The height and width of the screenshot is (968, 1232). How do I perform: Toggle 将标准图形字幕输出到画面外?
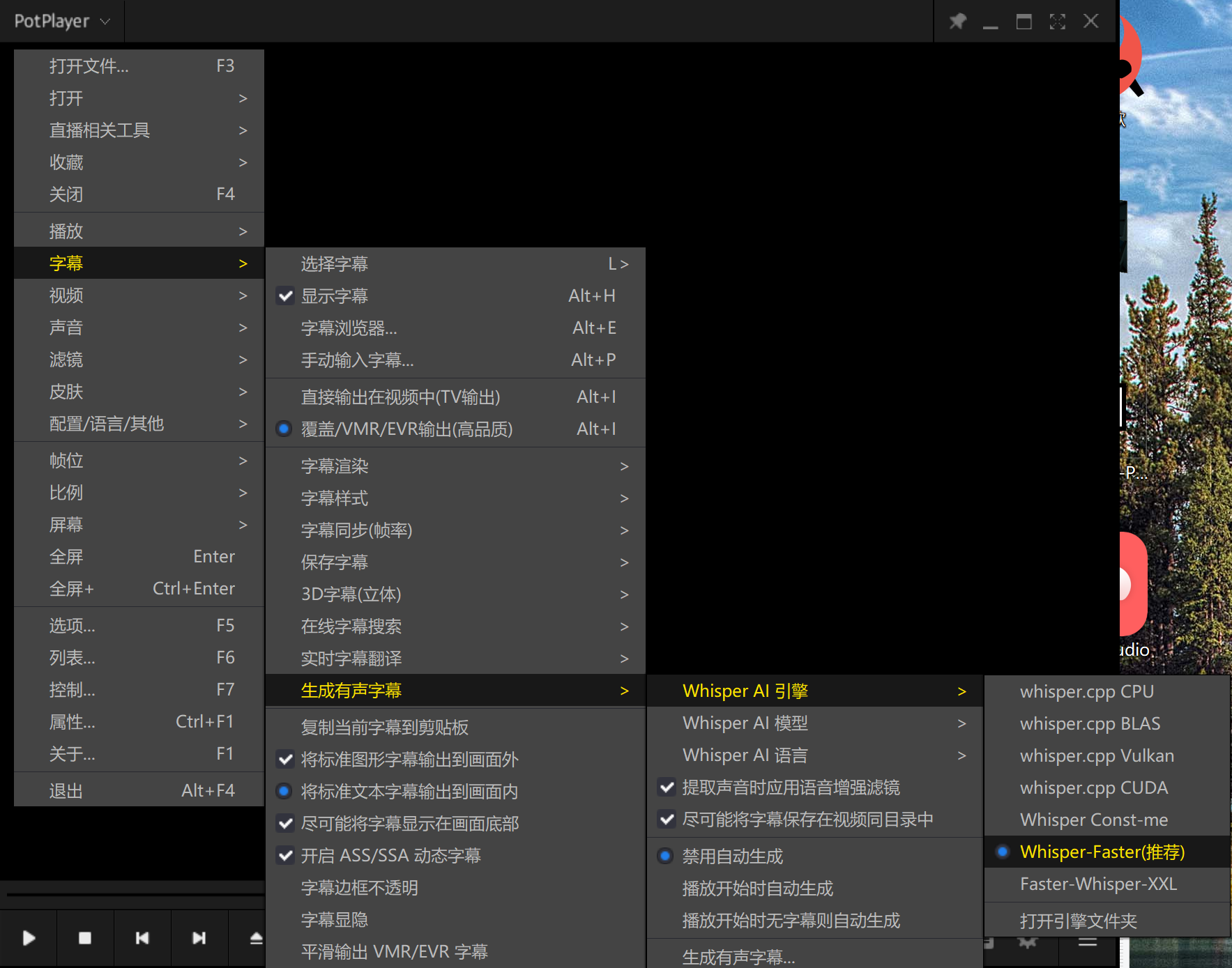(455, 760)
